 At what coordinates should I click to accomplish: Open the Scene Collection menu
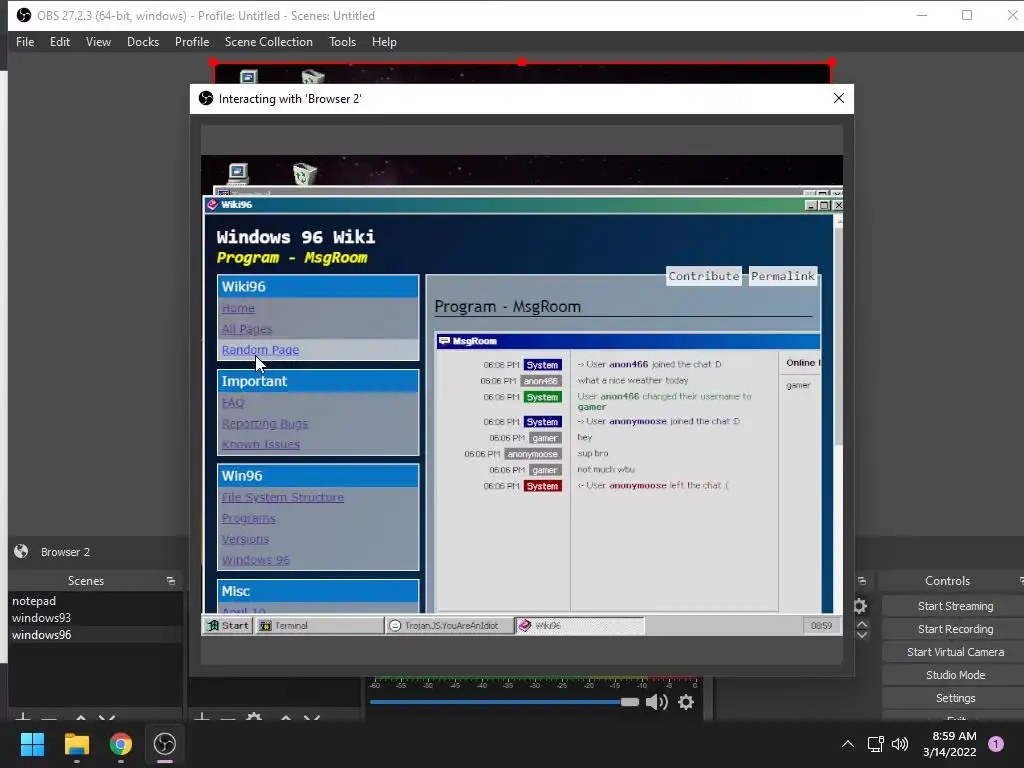tap(268, 42)
